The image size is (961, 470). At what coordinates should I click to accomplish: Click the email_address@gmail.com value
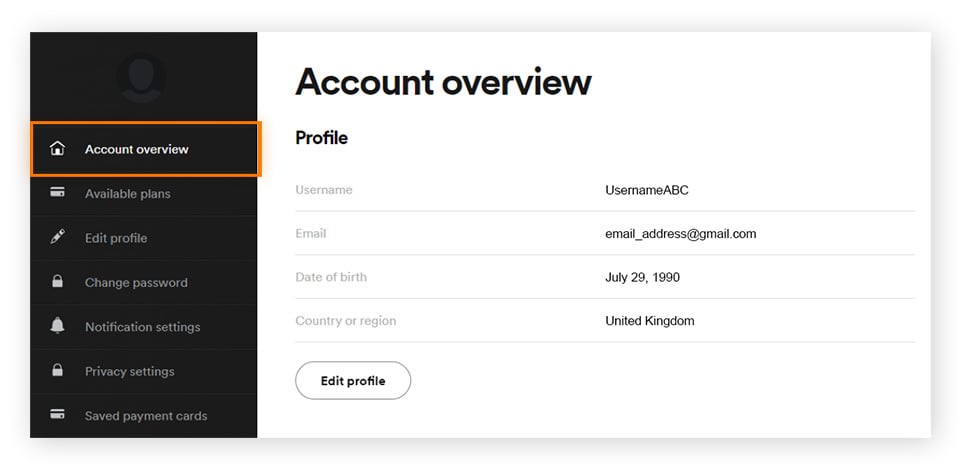[x=680, y=233]
